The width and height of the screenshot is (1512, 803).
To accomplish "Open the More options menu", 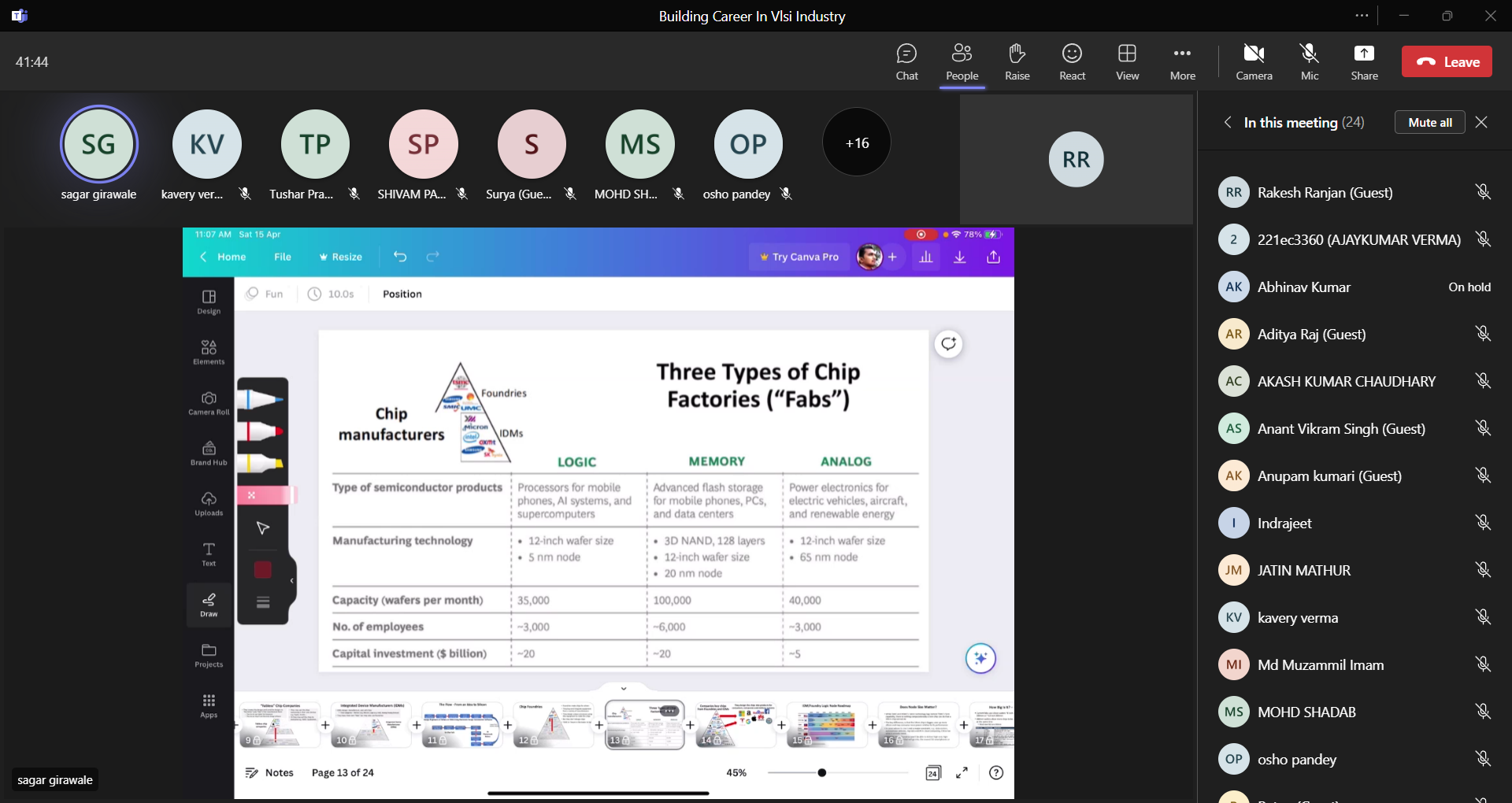I will [1182, 62].
